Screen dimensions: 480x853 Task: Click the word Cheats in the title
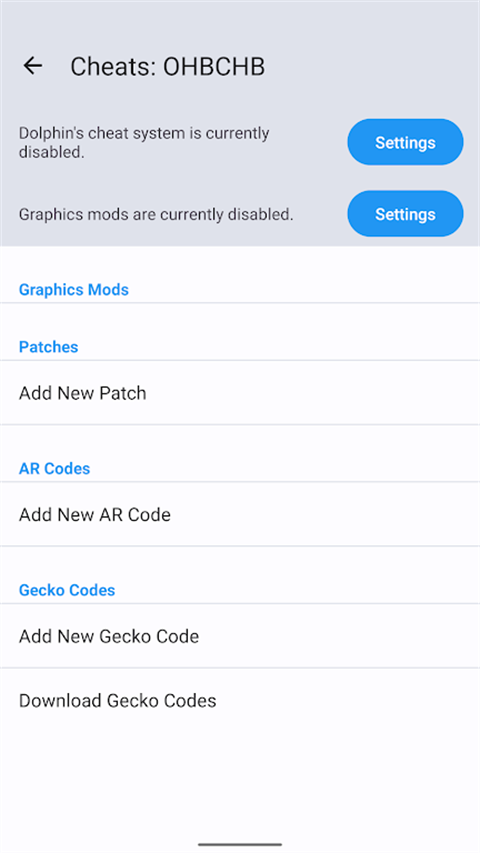pyautogui.click(x=113, y=66)
